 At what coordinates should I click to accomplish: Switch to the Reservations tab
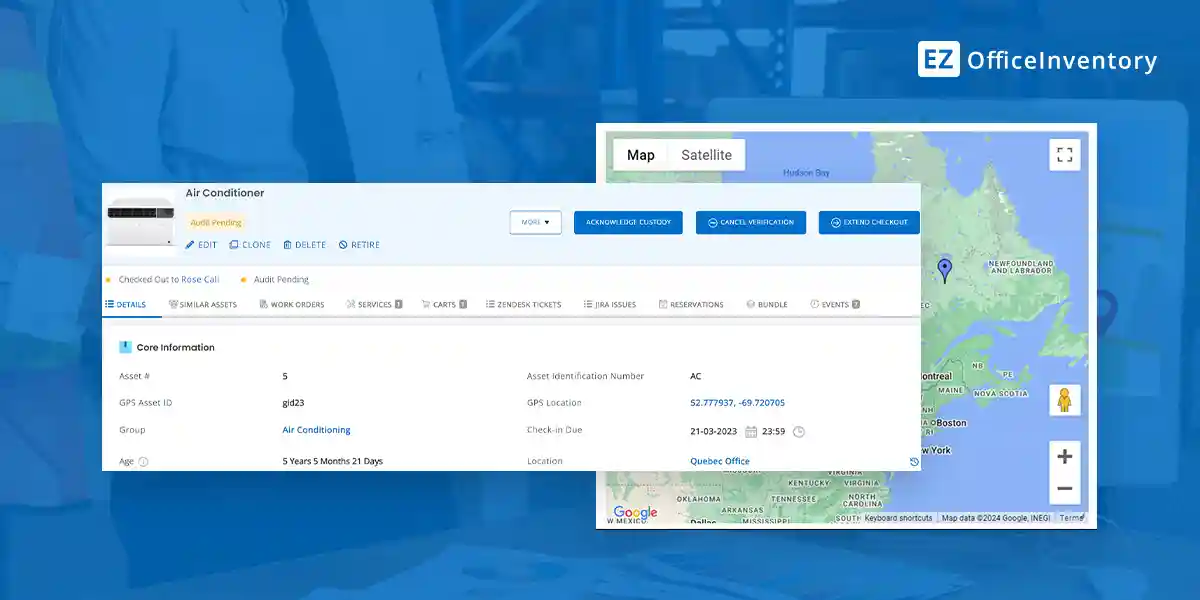[x=691, y=304]
